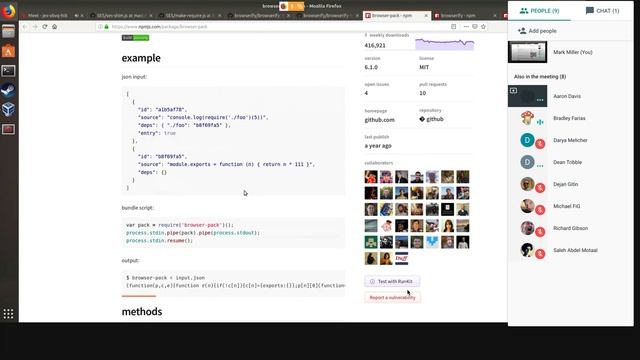The height and width of the screenshot is (360, 640).
Task: Click the 'methods' heading
Action: [142, 311]
